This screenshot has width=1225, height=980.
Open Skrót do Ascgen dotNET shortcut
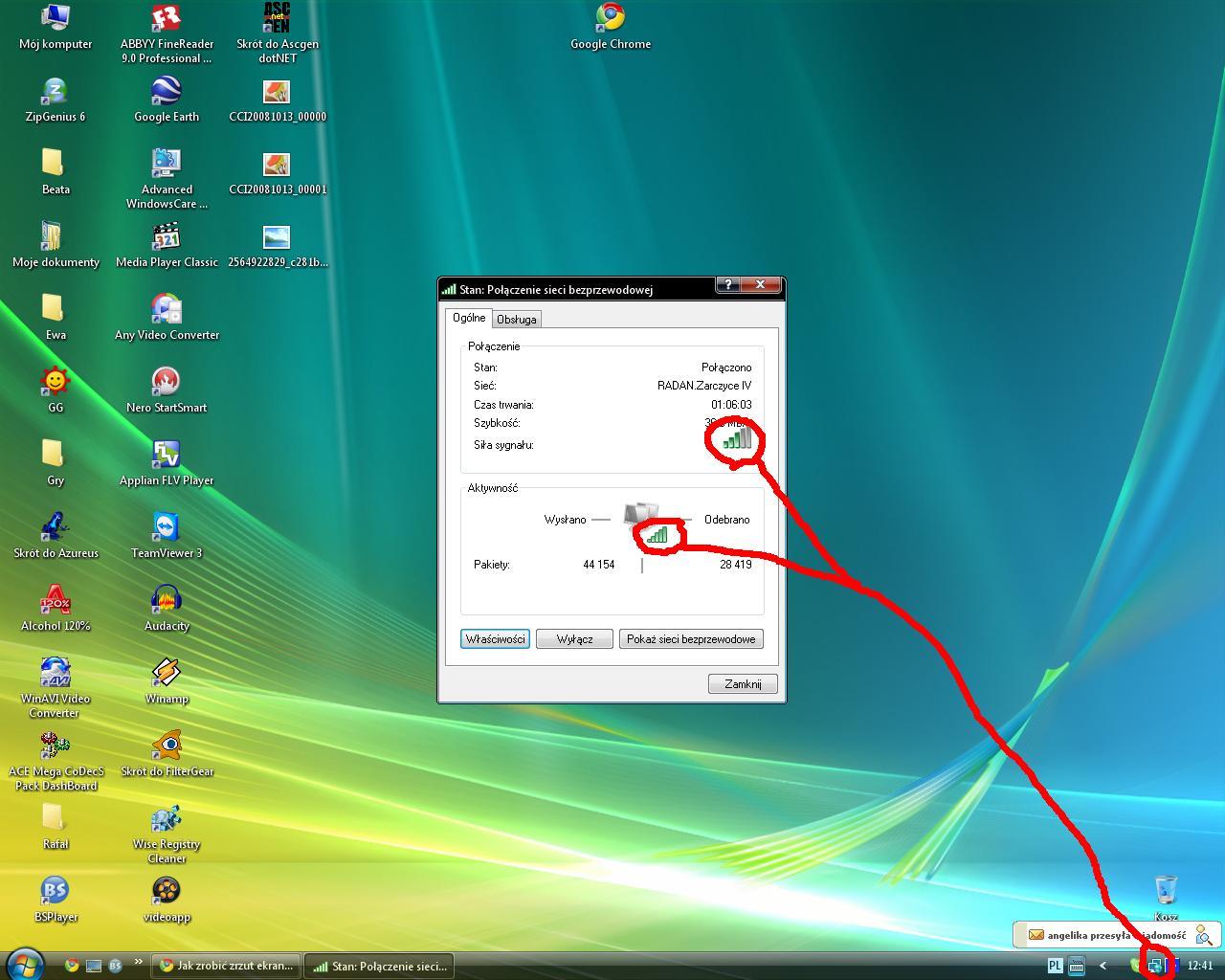[x=277, y=33]
